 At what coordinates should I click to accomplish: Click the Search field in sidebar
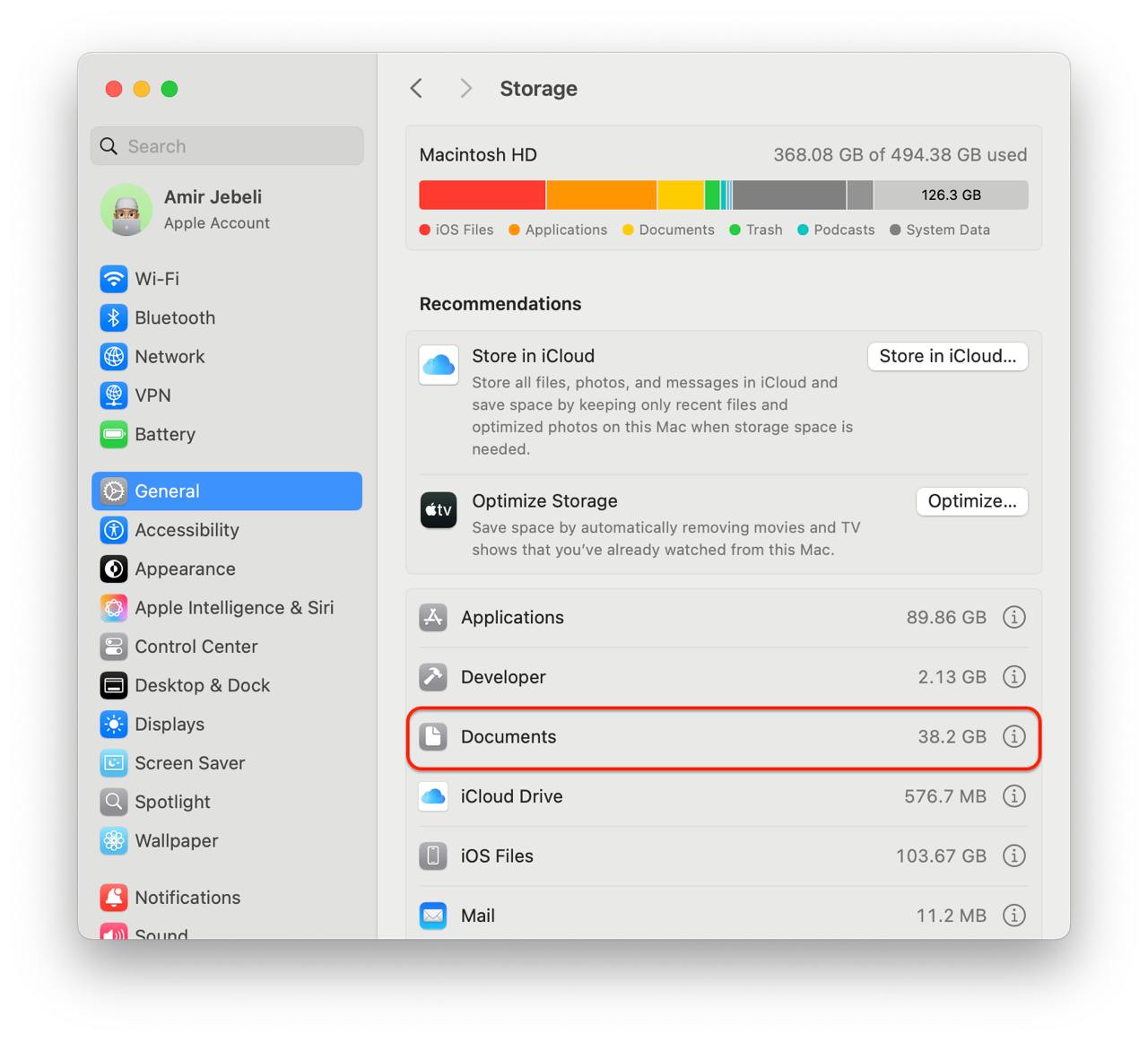coord(227,146)
